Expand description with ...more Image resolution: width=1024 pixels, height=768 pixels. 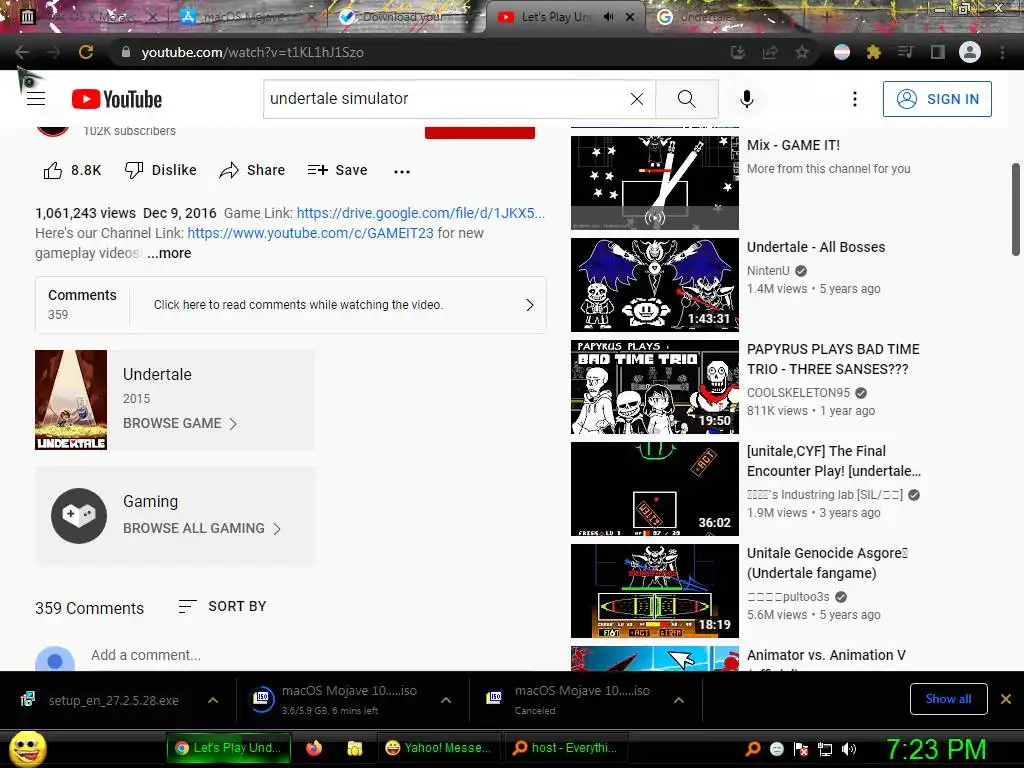pyautogui.click(x=169, y=253)
